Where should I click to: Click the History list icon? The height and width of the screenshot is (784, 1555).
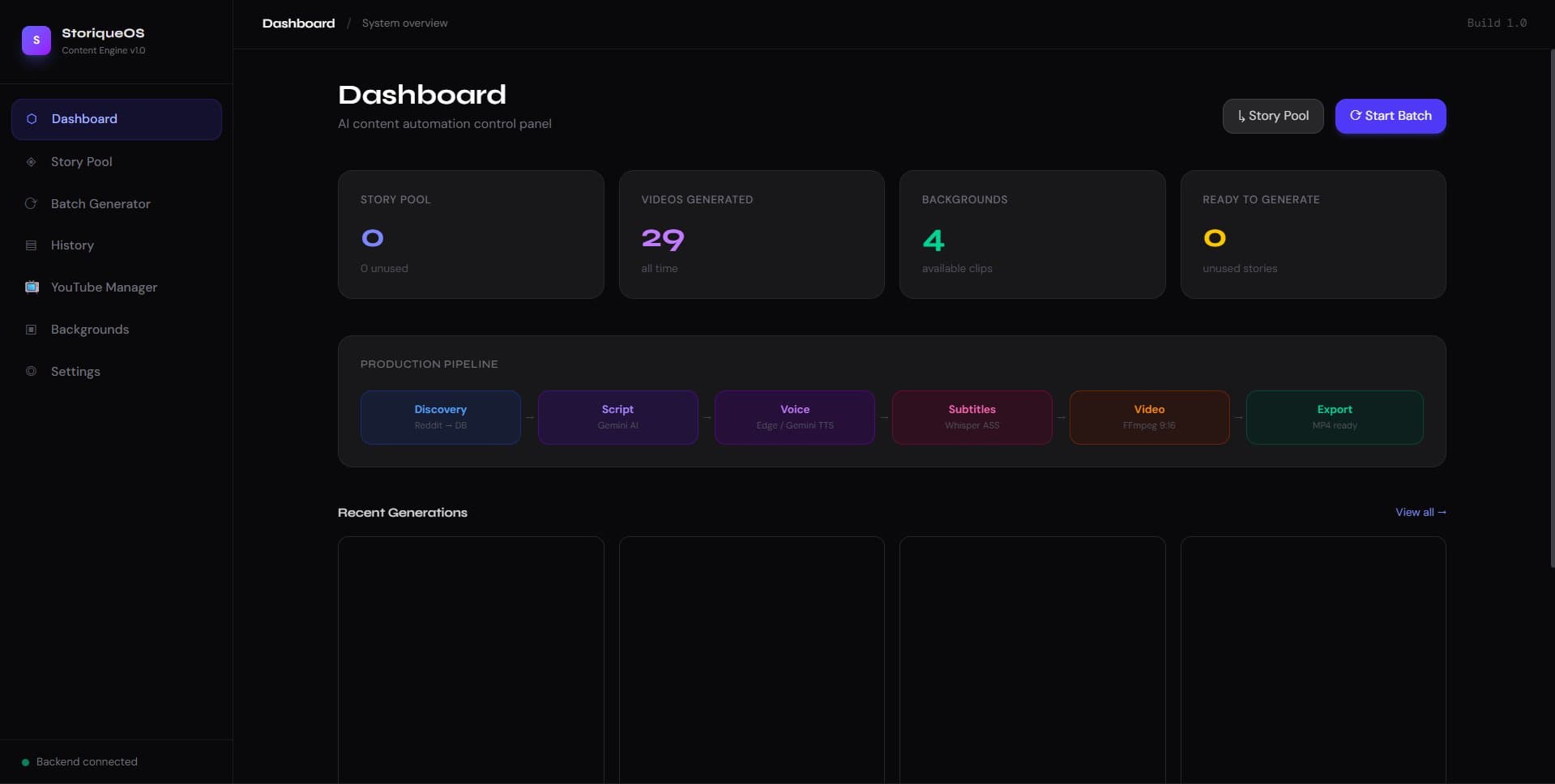(31, 245)
